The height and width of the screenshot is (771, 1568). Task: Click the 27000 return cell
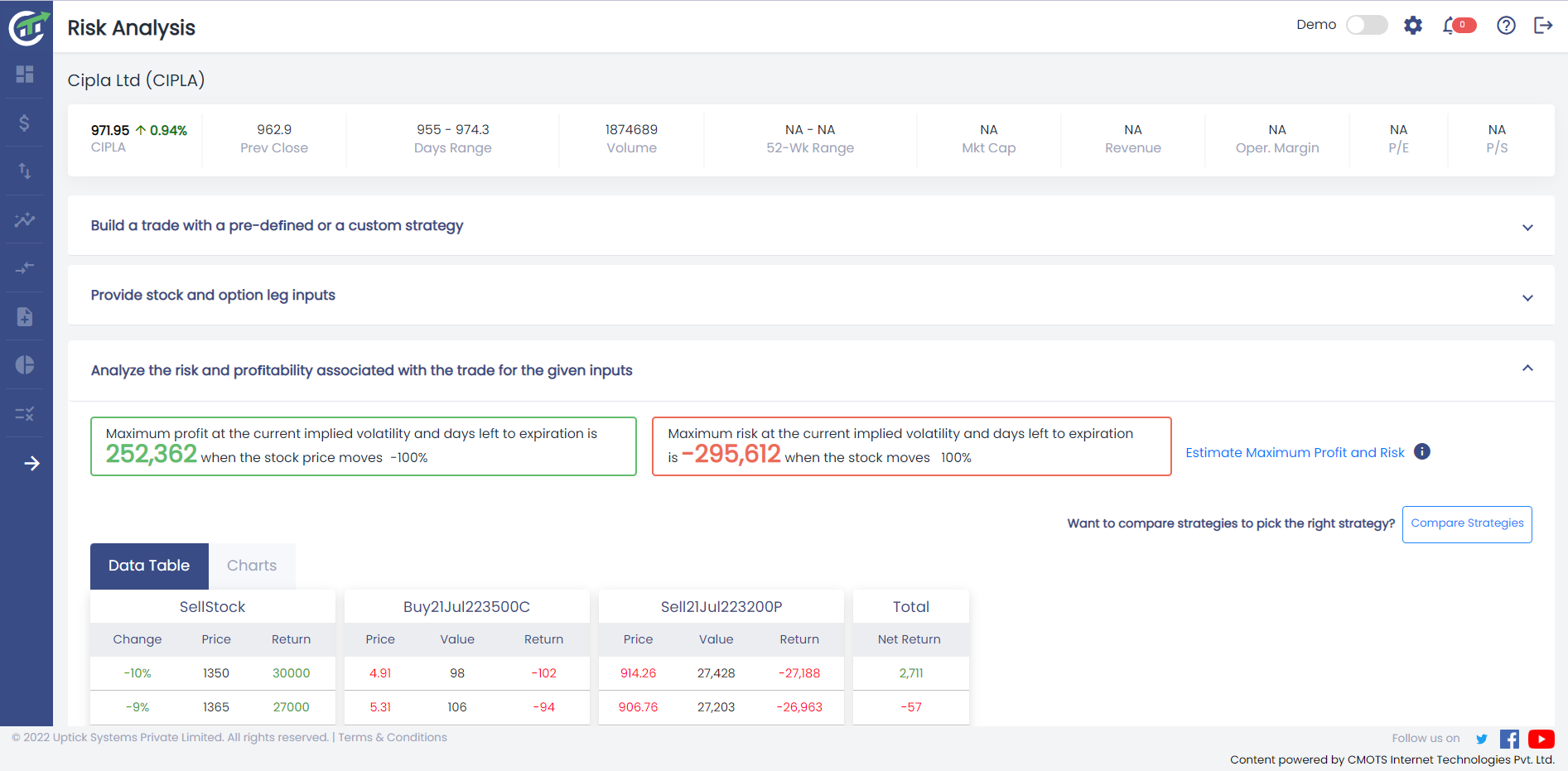(292, 707)
